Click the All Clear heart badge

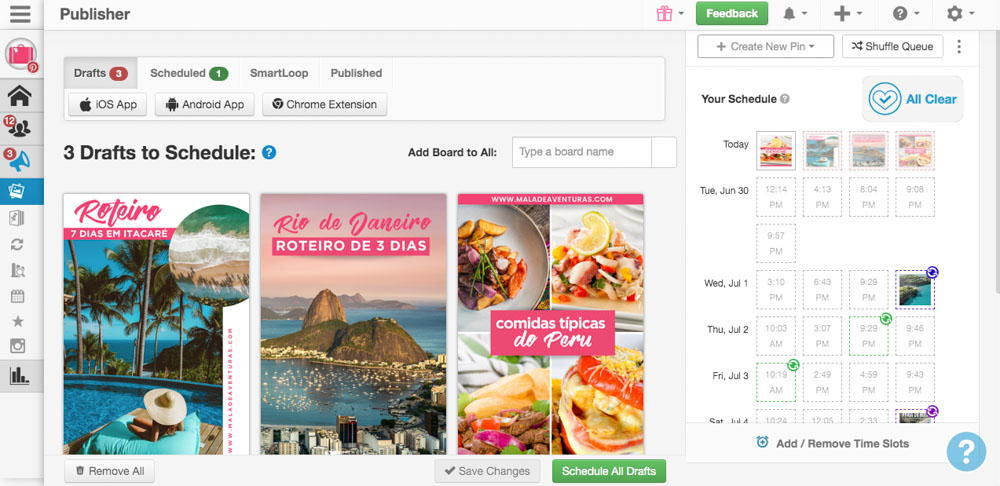[912, 99]
